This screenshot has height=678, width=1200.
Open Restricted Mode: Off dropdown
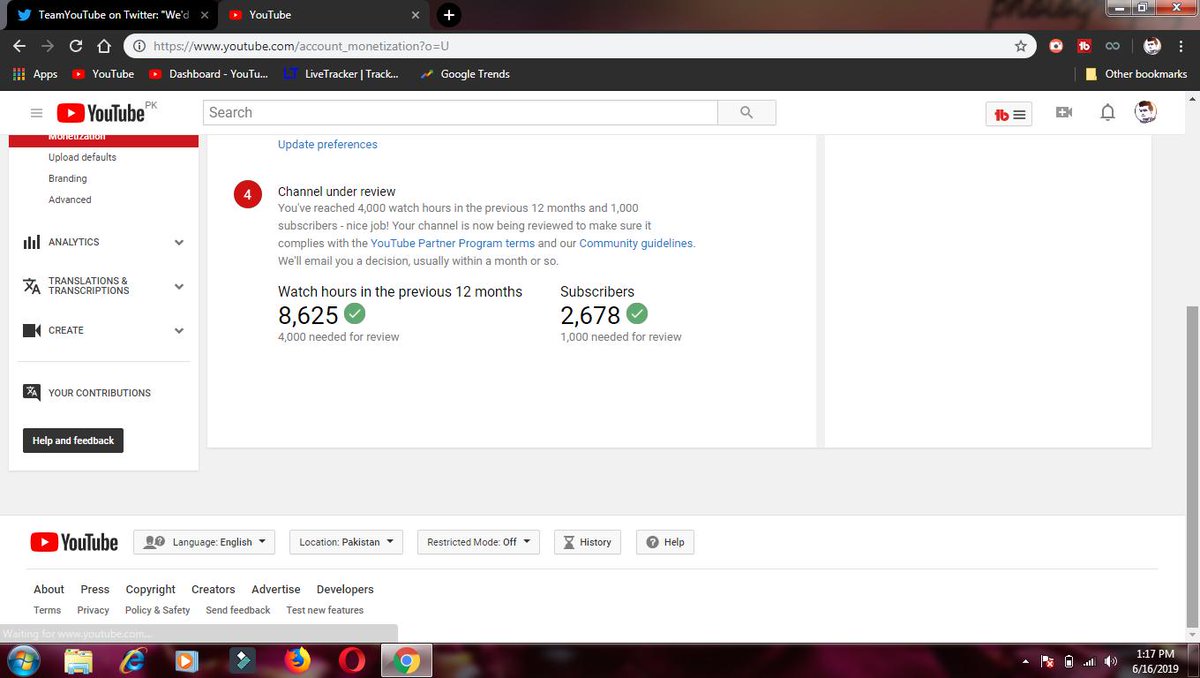point(478,542)
